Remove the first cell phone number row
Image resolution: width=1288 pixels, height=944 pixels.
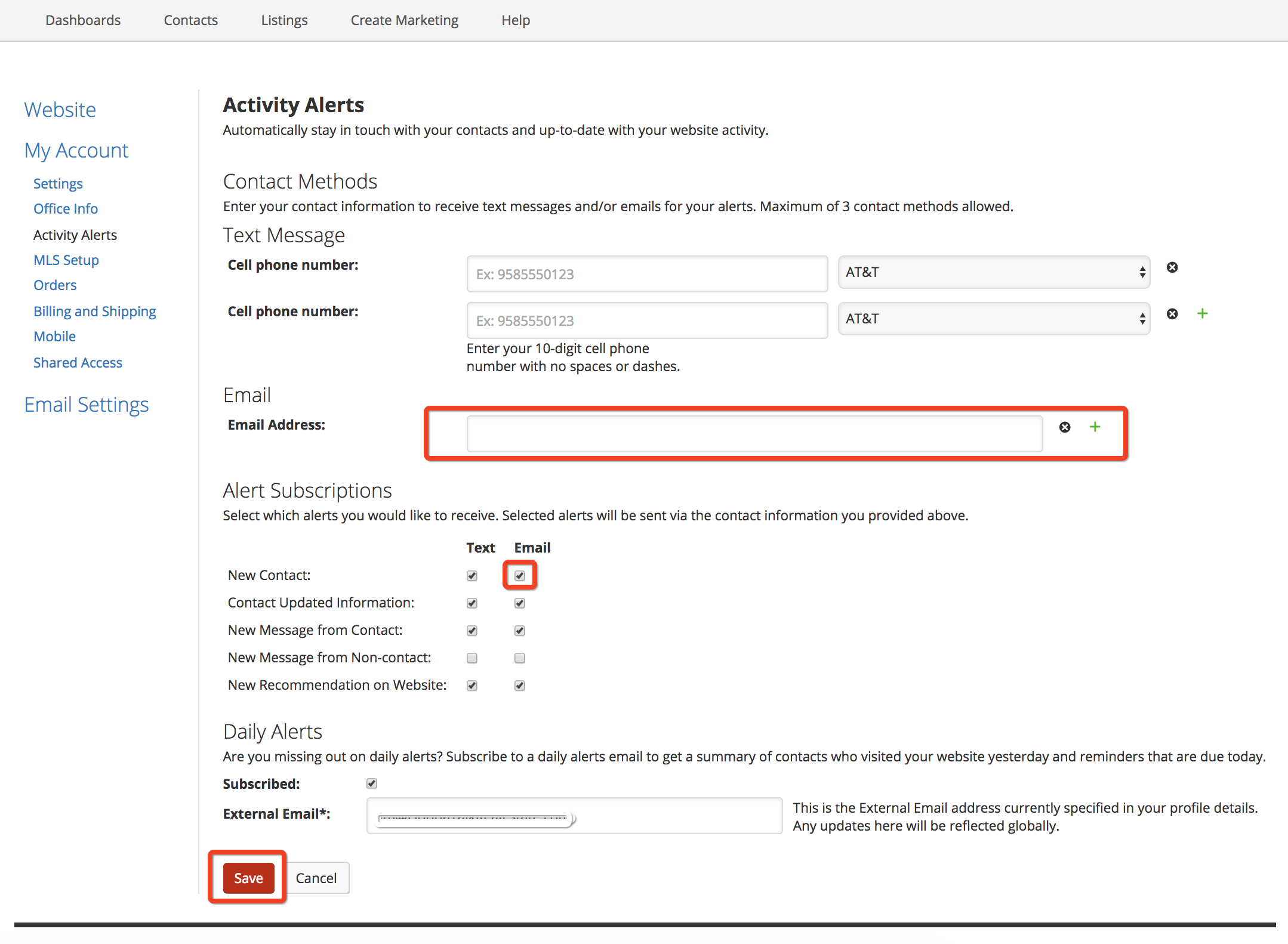1172,267
